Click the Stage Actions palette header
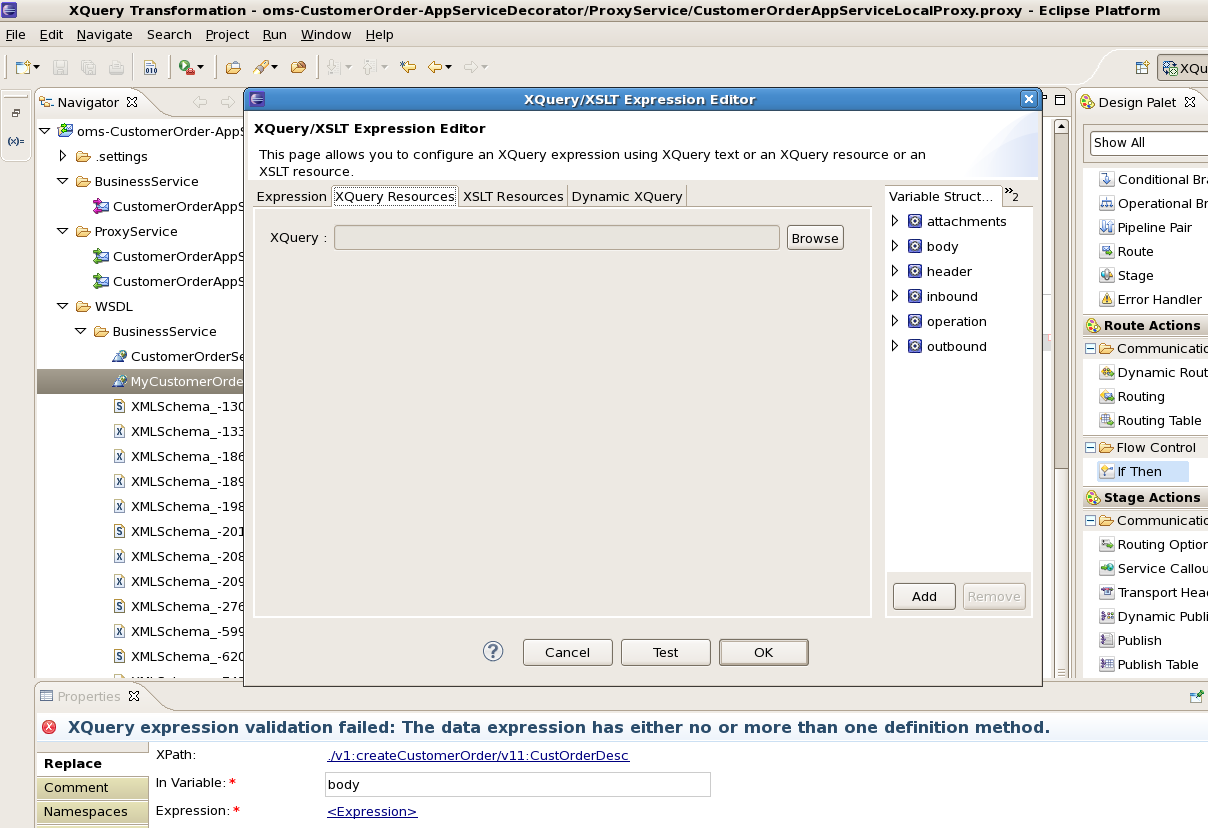This screenshot has height=828, width=1208. [1146, 497]
